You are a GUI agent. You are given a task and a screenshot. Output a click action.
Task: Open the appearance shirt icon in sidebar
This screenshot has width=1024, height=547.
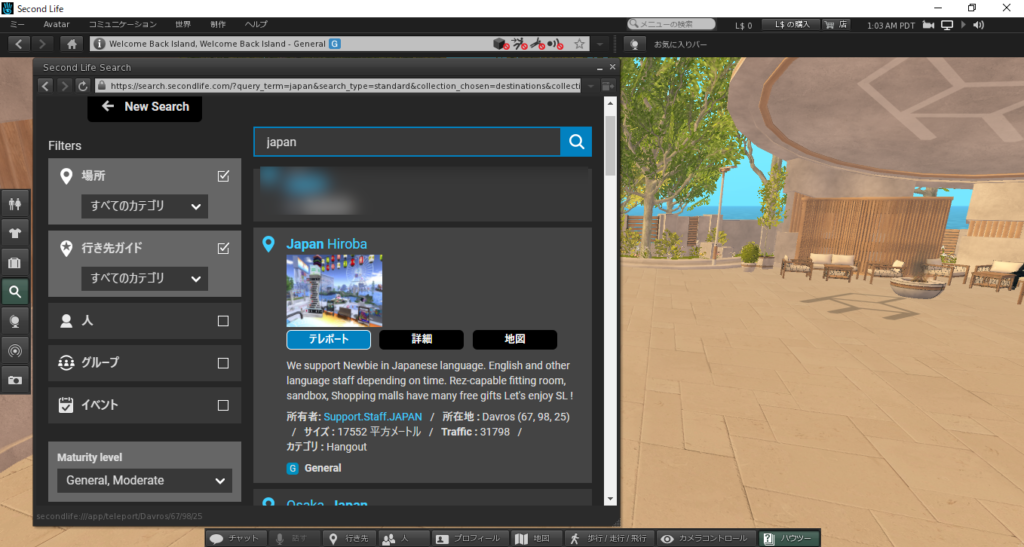15,233
